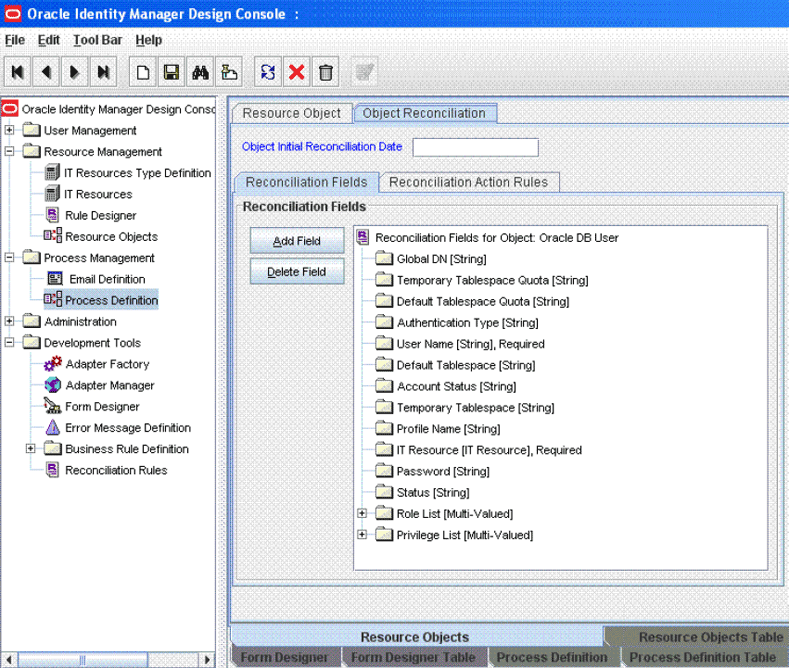Select the Resource Objects bottom tab
Viewport: 789px width, 668px height.
pos(415,637)
